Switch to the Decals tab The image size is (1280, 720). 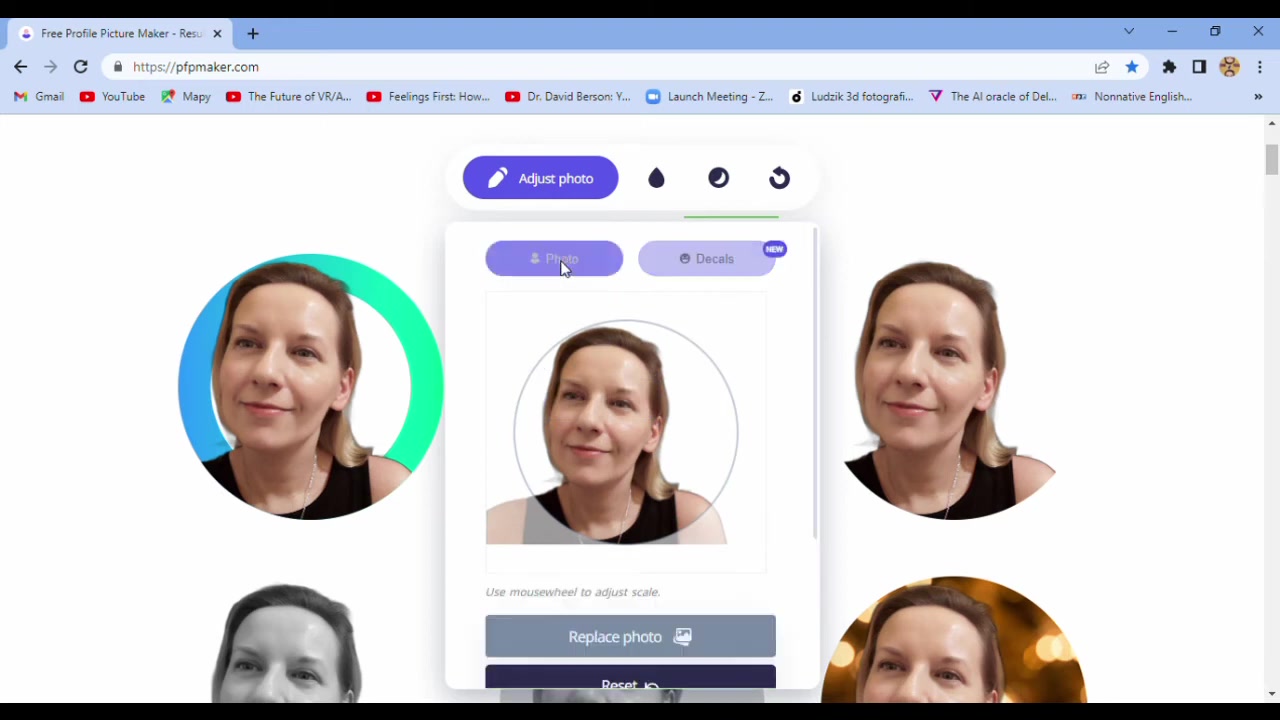click(707, 259)
